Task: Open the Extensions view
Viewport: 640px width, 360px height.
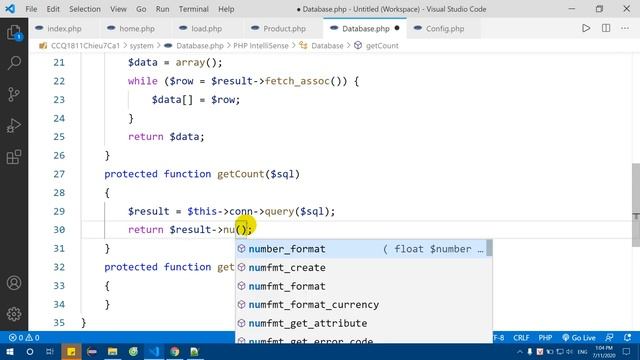Action: tap(14, 157)
